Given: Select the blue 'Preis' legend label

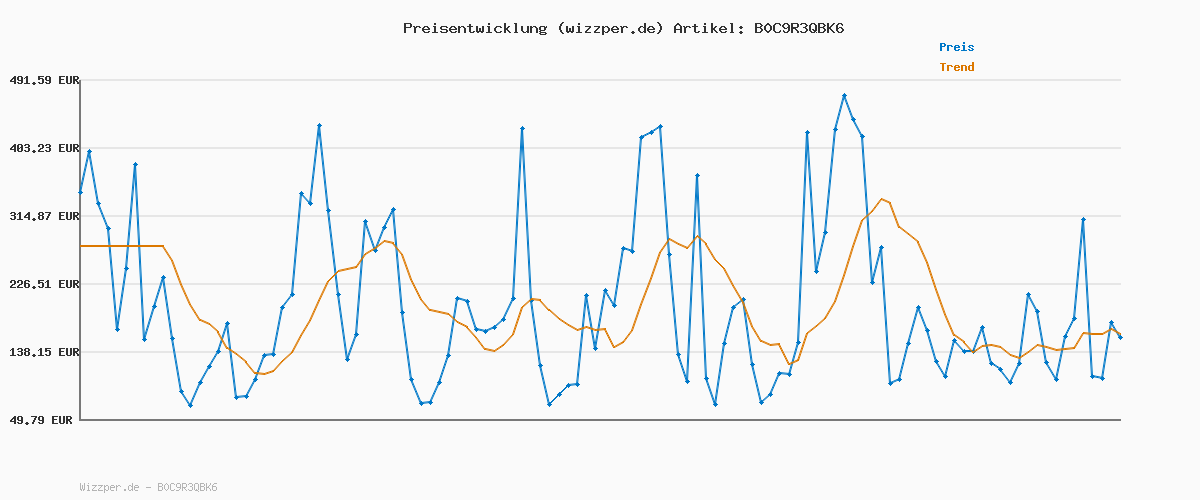Looking at the screenshot, I should click(956, 47).
